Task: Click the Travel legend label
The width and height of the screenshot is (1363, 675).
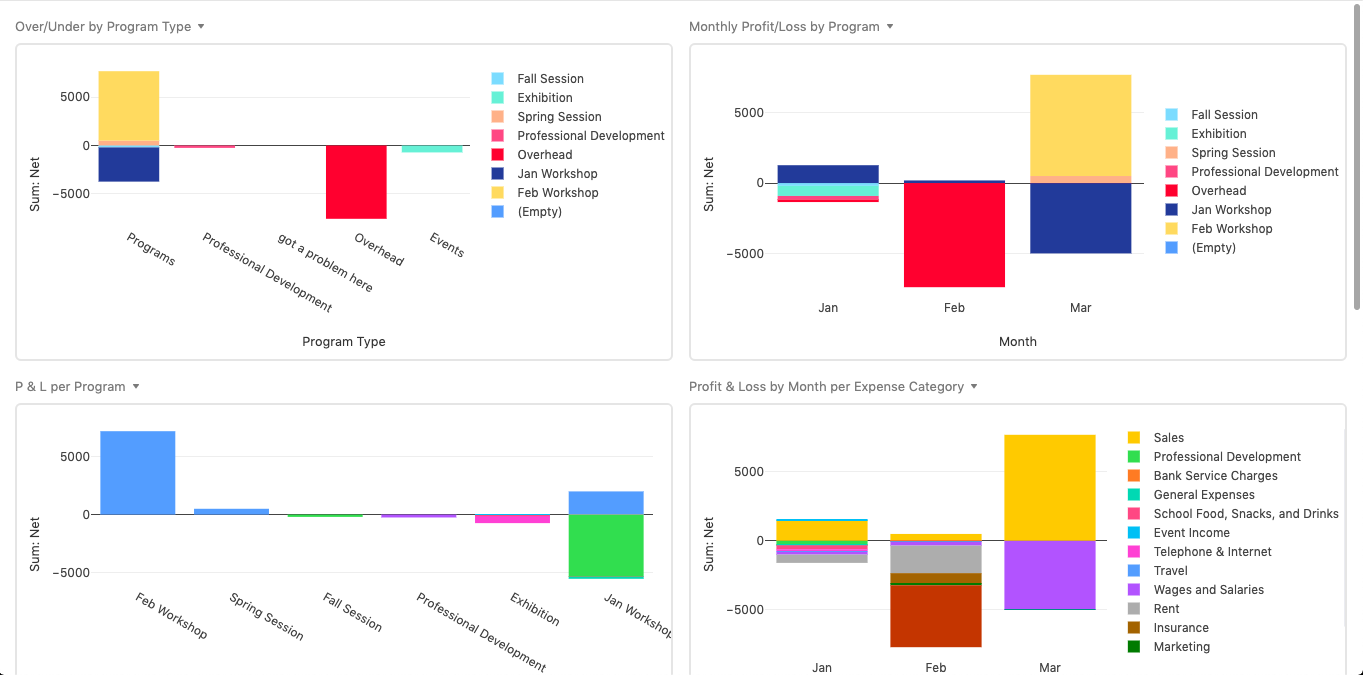Action: point(1170,571)
